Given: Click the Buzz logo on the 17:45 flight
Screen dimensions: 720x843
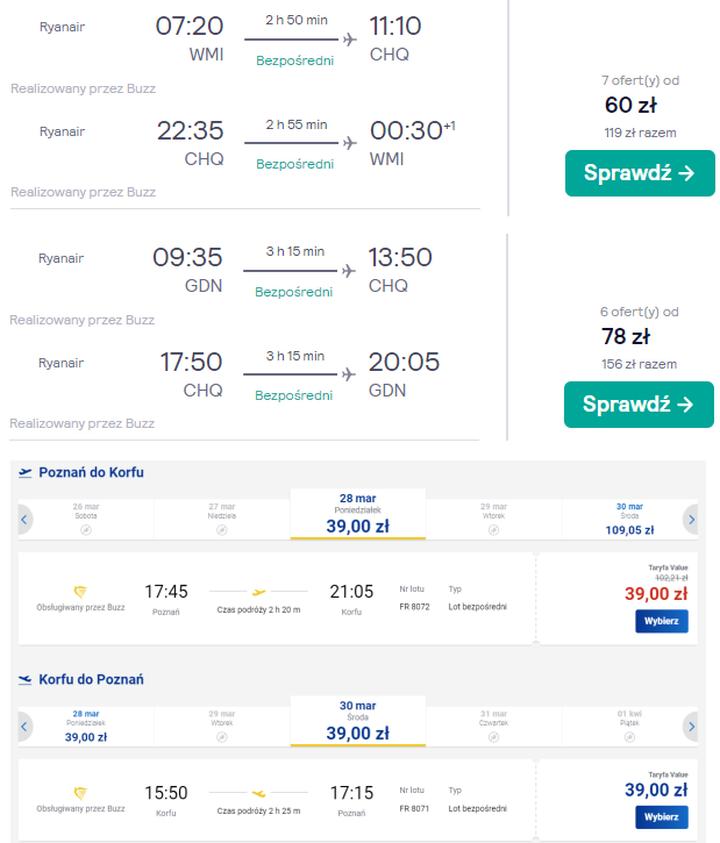Looking at the screenshot, I should (81, 592).
